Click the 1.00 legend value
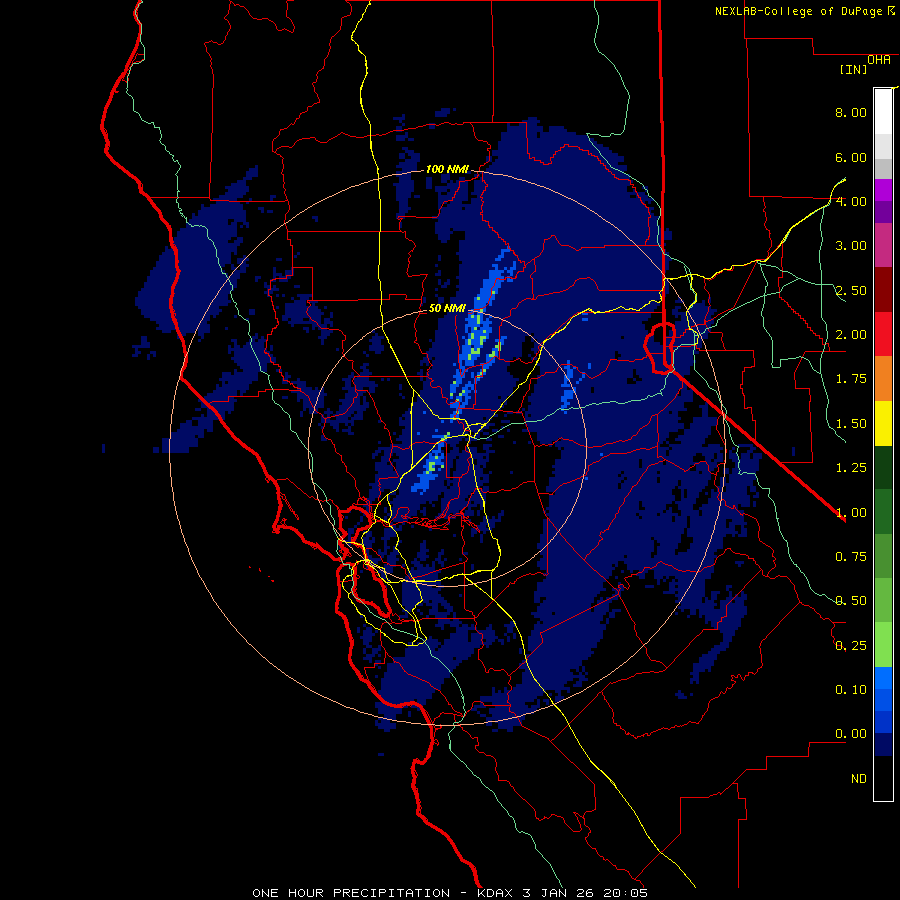900x900 pixels. pos(851,513)
